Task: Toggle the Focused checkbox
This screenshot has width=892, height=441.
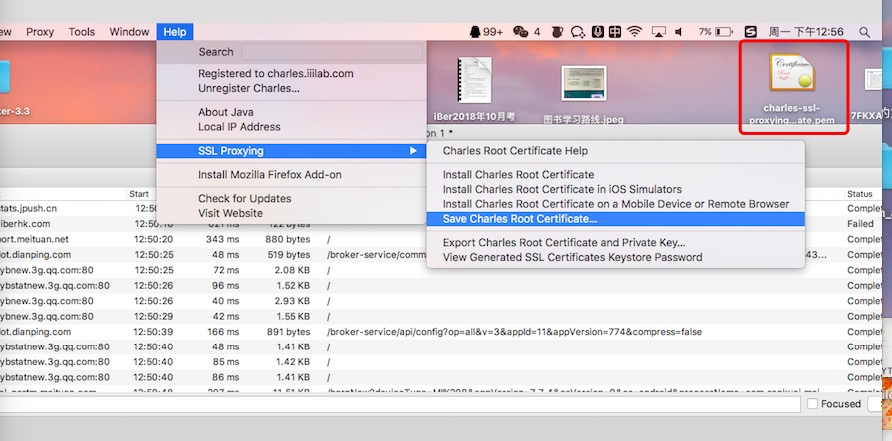Action: coord(813,403)
